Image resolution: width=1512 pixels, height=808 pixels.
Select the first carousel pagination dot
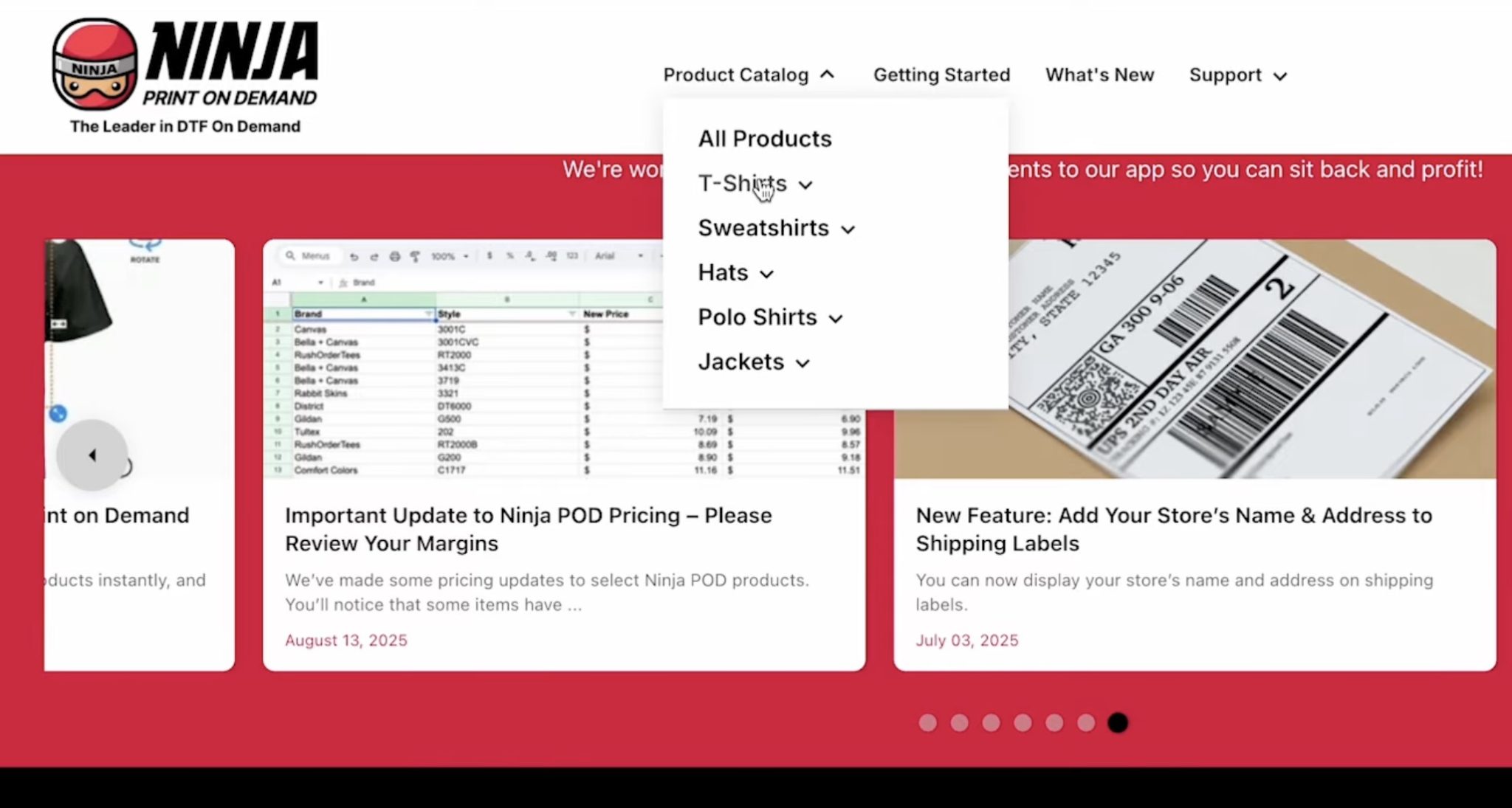coord(927,723)
